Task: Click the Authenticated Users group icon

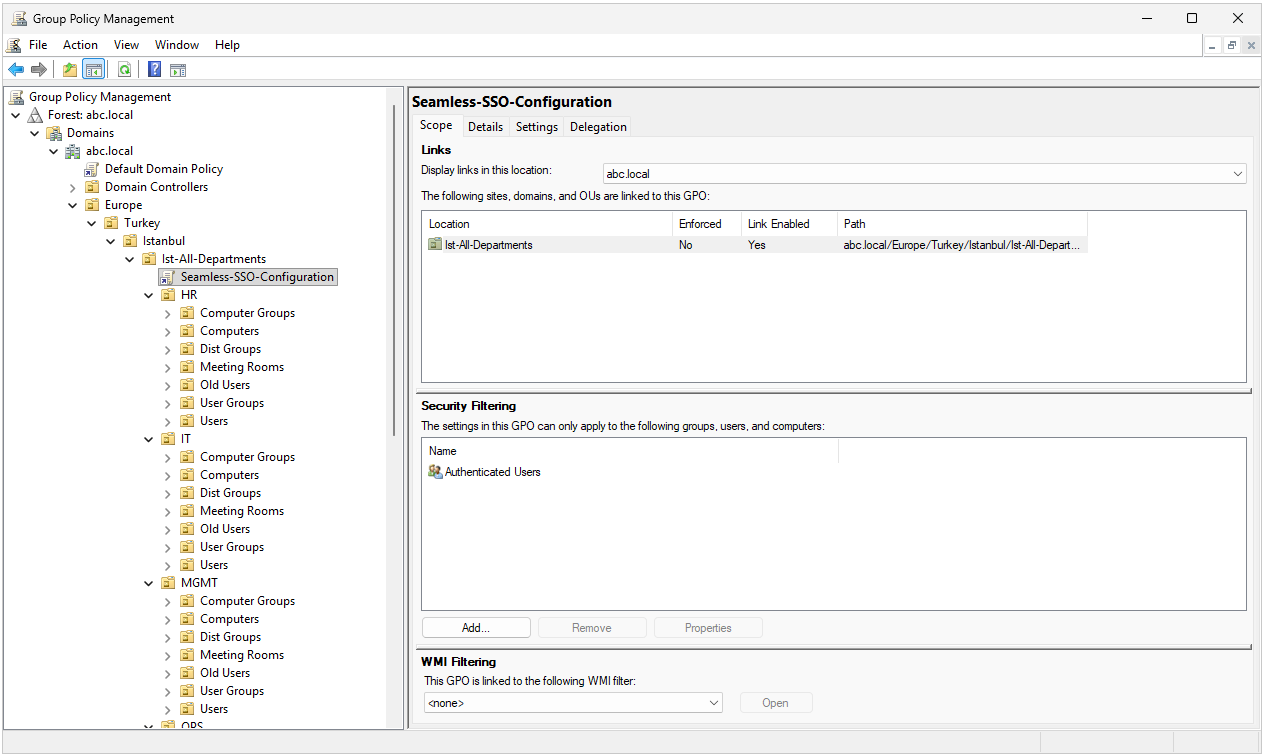Action: pos(435,472)
